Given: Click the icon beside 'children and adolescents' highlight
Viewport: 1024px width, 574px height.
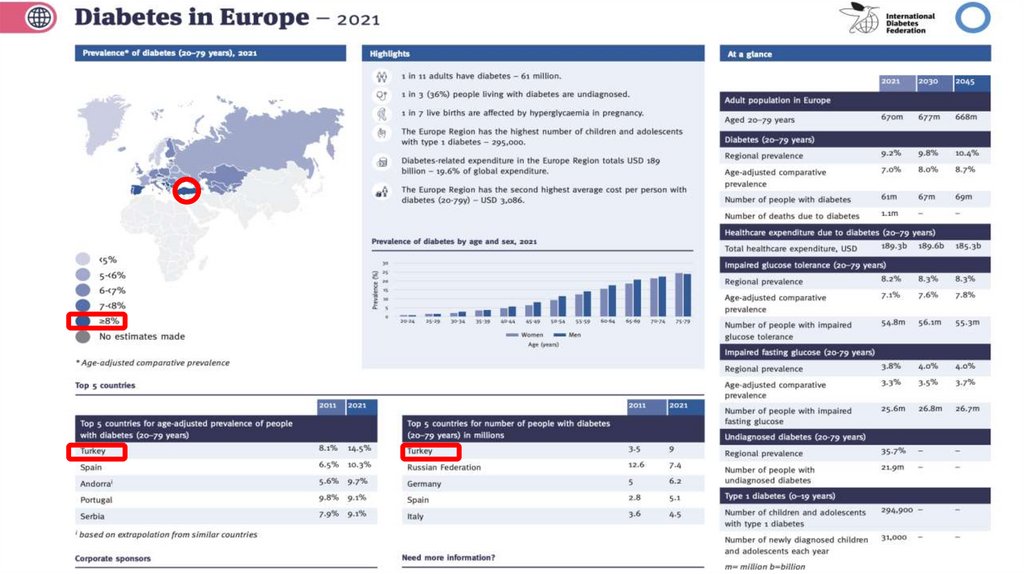Looking at the screenshot, I should pyautogui.click(x=381, y=133).
